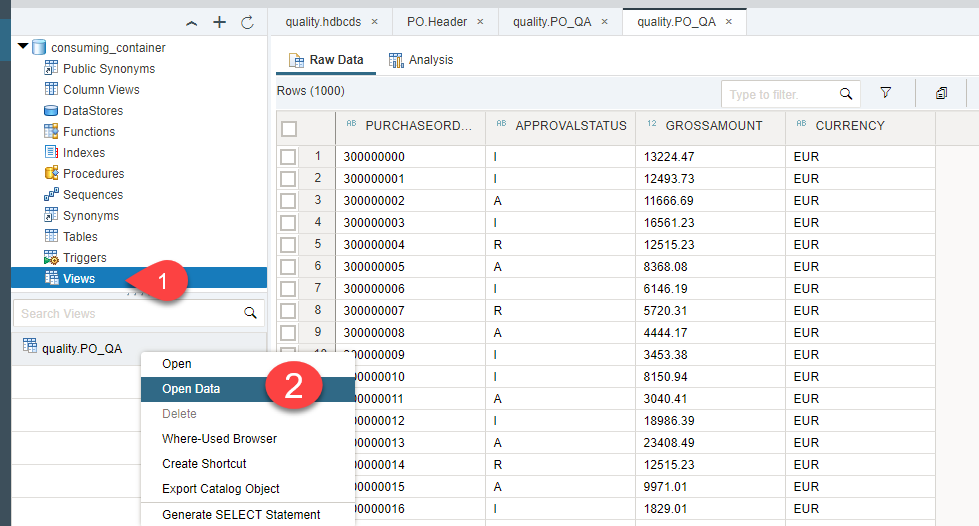Check the row 8 checkbox
The image size is (979, 526).
pos(288,310)
